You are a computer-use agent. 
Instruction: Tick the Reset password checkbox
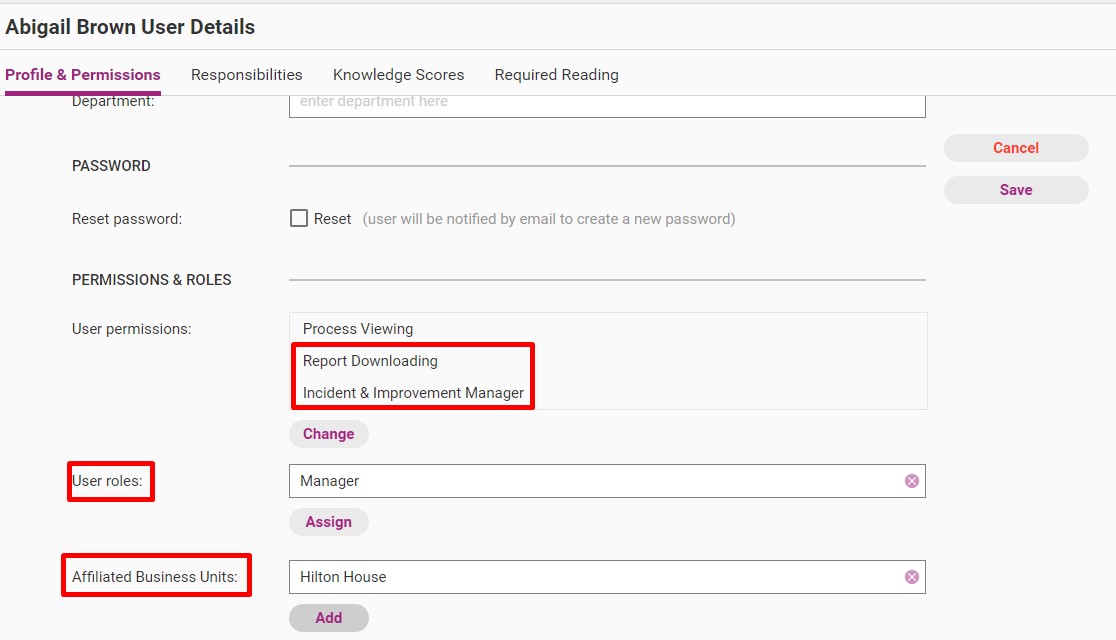(299, 218)
